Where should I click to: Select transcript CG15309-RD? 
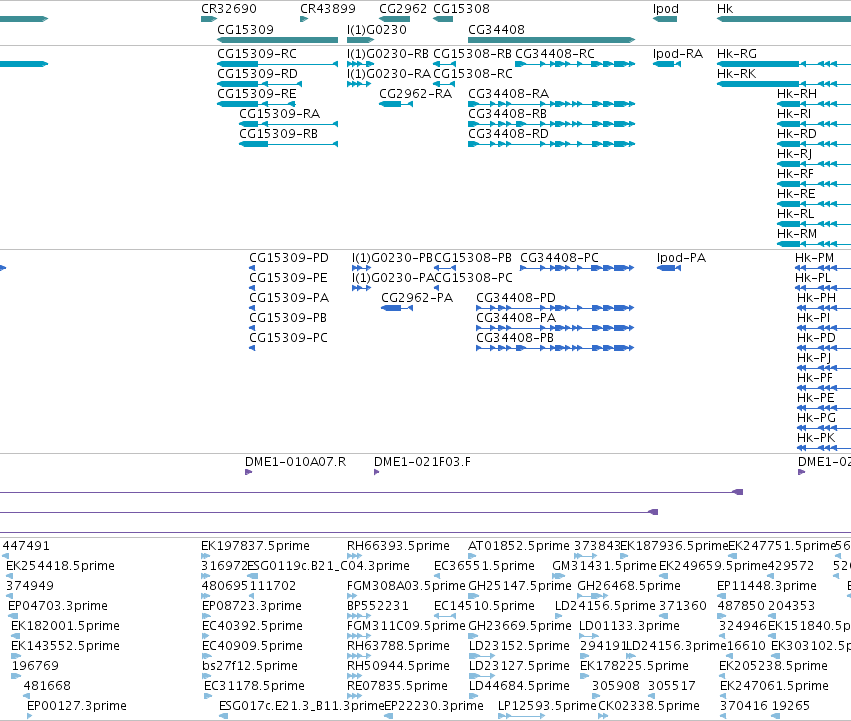(257, 74)
